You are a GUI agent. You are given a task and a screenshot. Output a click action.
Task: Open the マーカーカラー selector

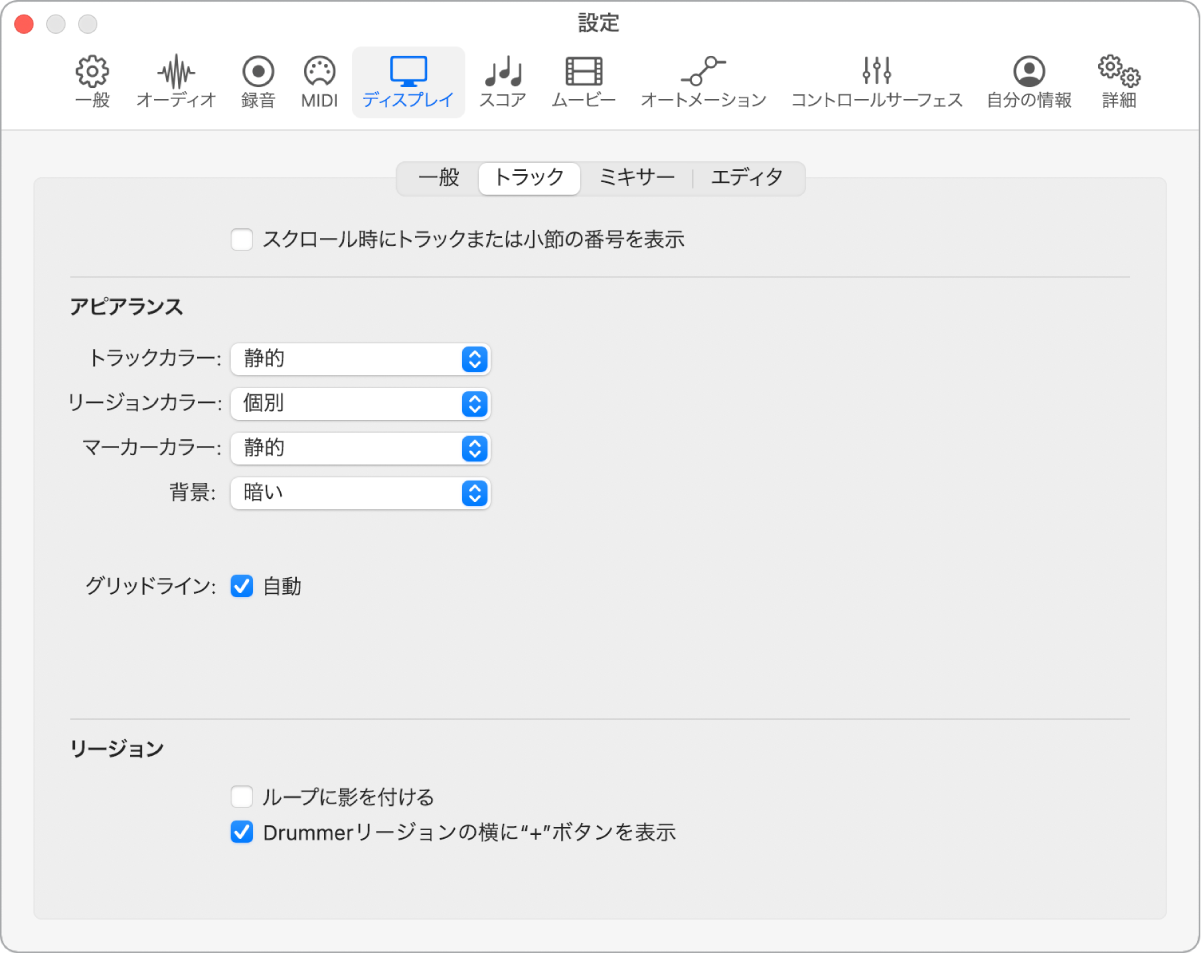click(360, 448)
